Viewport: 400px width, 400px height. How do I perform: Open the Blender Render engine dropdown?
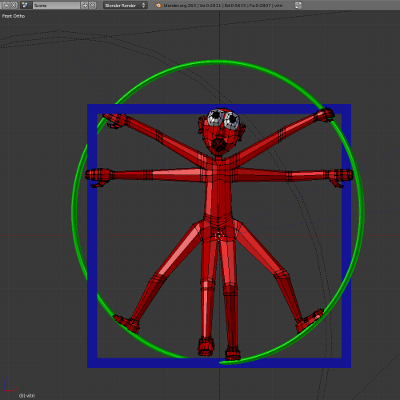click(125, 5)
